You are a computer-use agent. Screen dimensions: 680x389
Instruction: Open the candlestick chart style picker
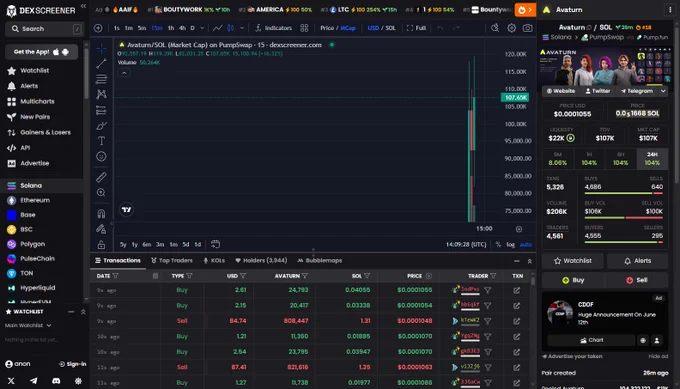pos(231,28)
